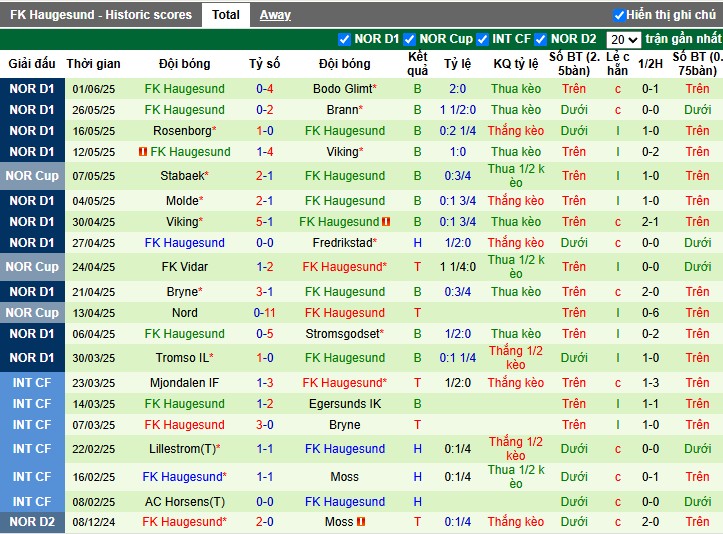Click the NOR Cup league cell on 07/05/25
Image resolution: width=723 pixels, height=534 pixels.
pyautogui.click(x=32, y=176)
